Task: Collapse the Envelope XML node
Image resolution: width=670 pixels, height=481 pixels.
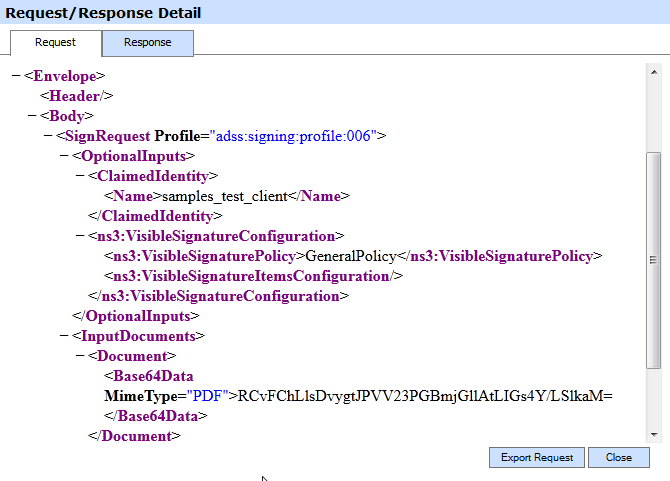Action: pos(15,76)
